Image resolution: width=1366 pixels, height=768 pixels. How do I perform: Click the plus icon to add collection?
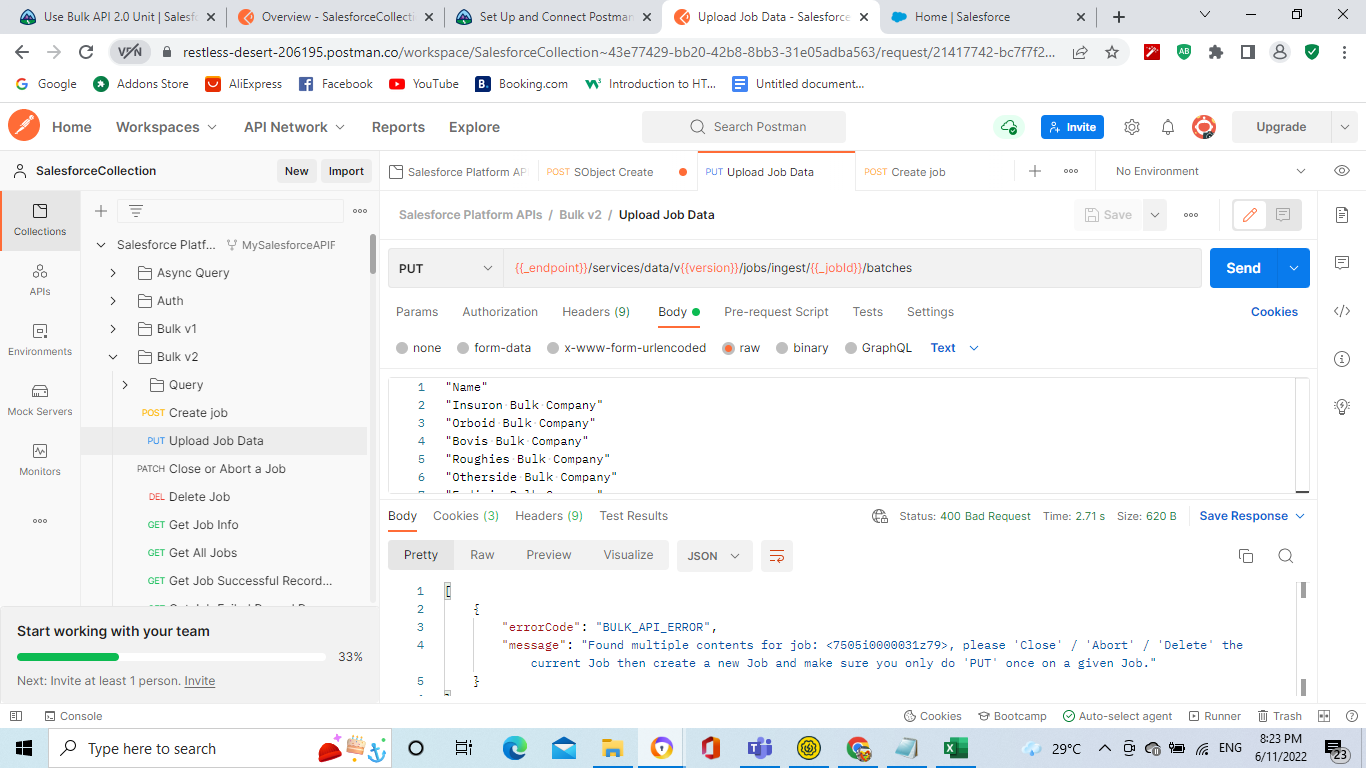pyautogui.click(x=100, y=211)
